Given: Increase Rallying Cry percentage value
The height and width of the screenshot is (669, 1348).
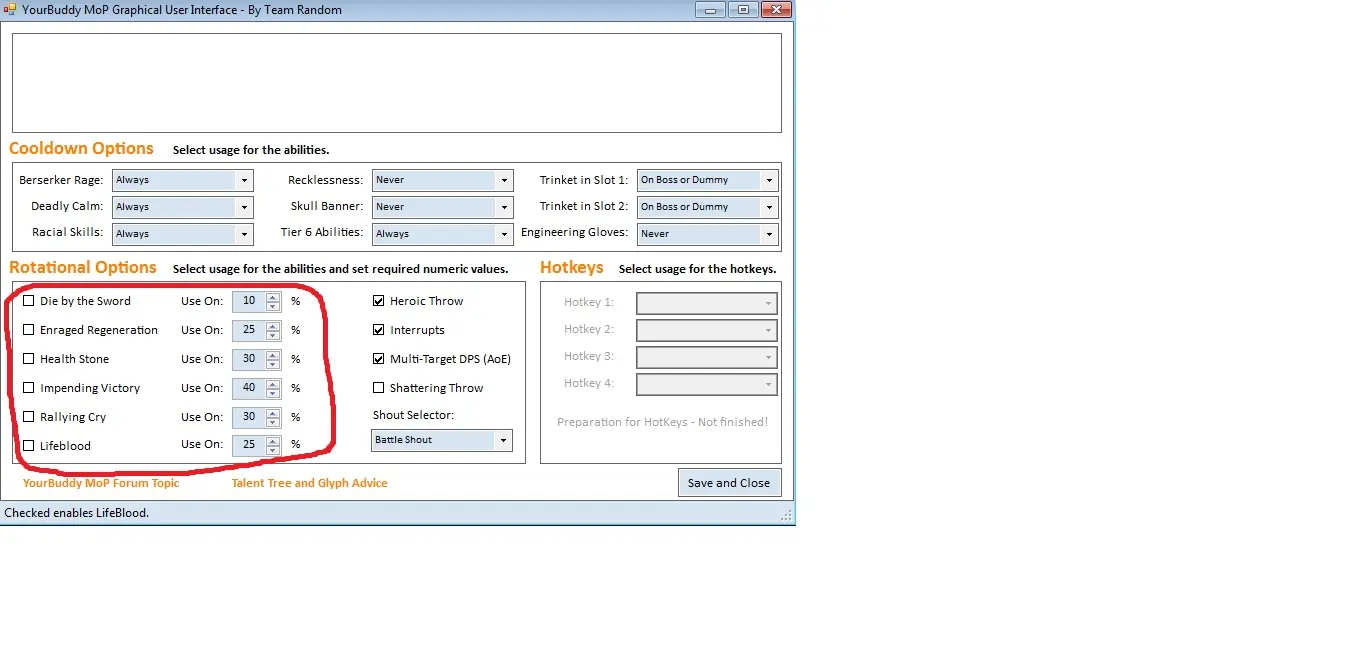Looking at the screenshot, I should point(273,413).
